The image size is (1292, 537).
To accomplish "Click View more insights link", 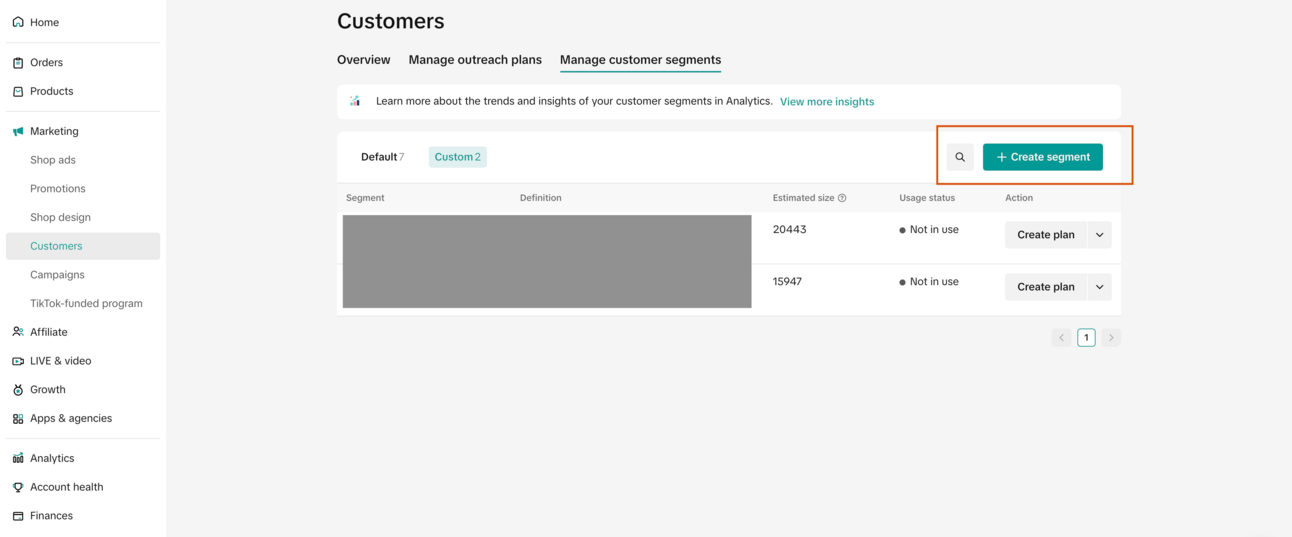I will (x=826, y=102).
